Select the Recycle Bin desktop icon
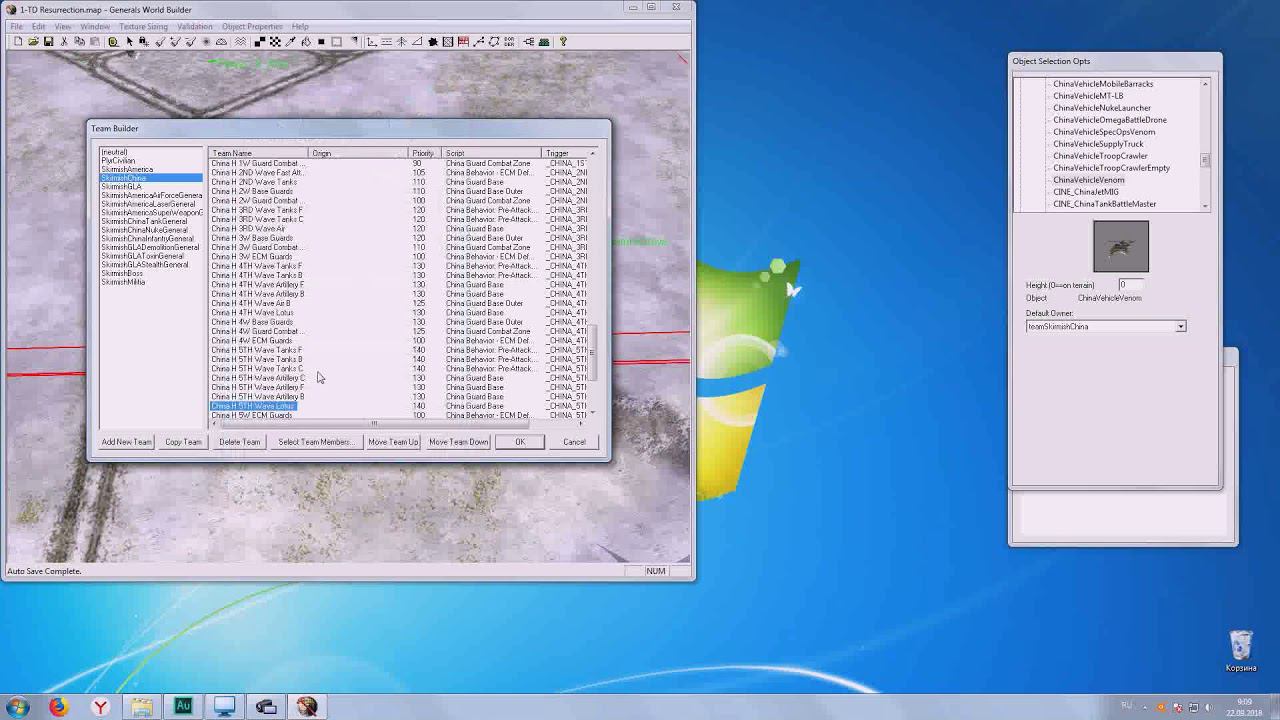 coord(1241,651)
